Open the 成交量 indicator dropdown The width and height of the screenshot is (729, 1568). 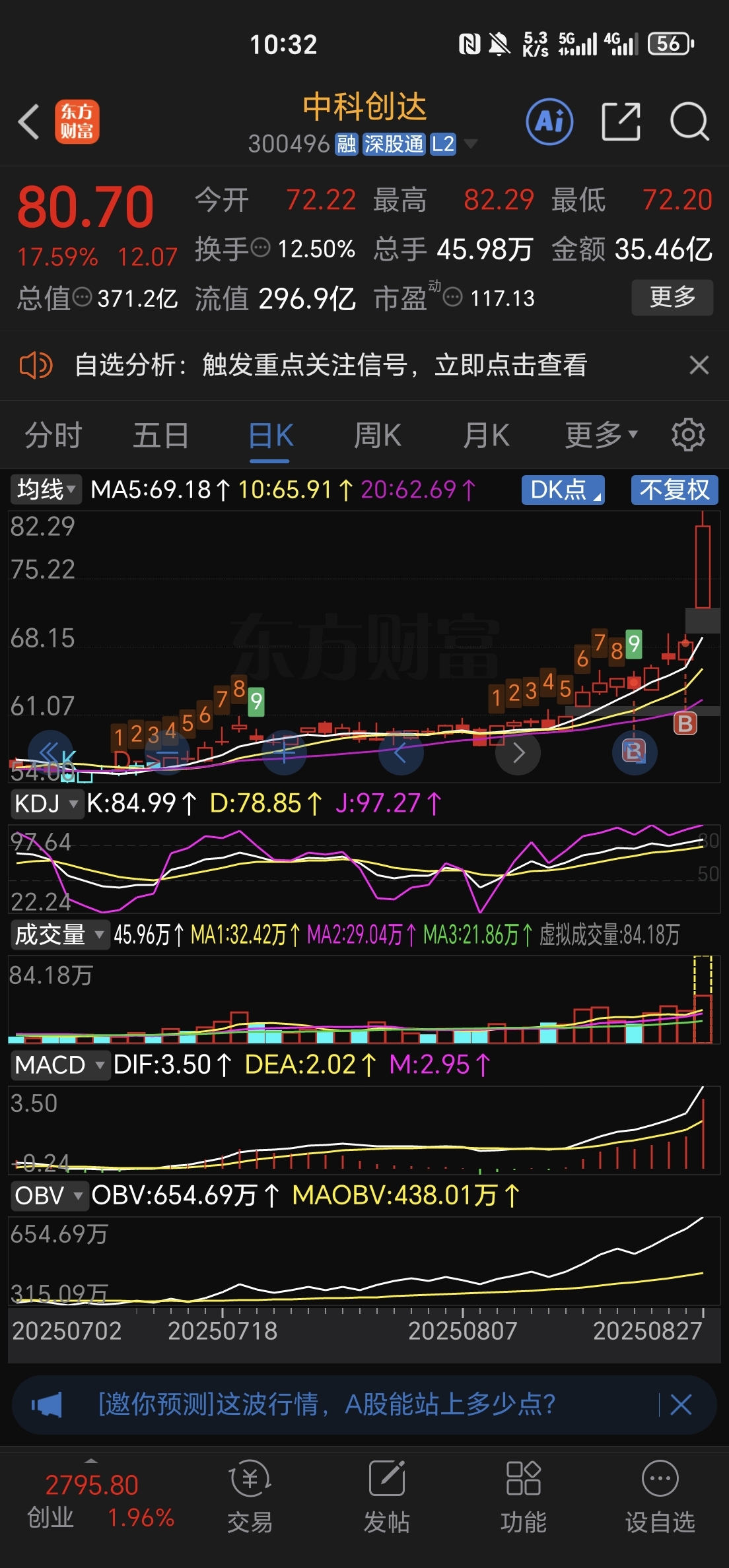59,934
